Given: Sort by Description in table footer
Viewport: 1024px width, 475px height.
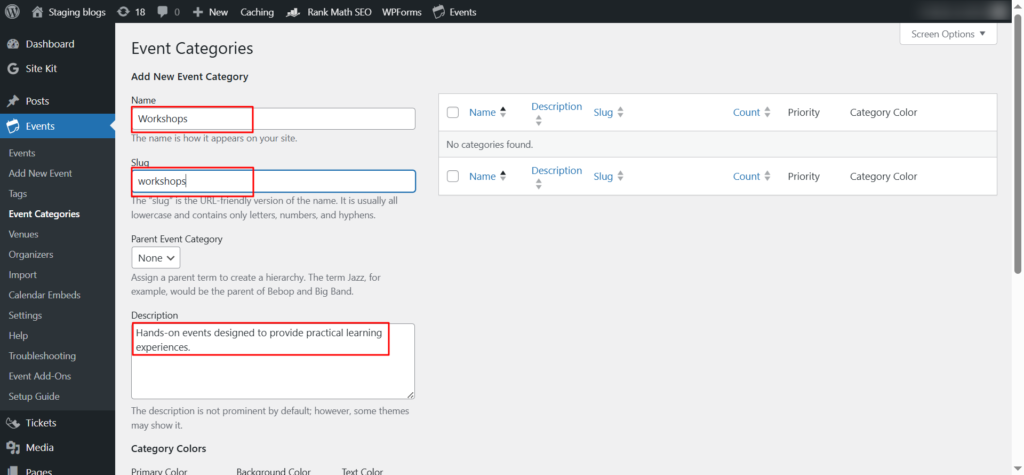Looking at the screenshot, I should tap(556, 176).
